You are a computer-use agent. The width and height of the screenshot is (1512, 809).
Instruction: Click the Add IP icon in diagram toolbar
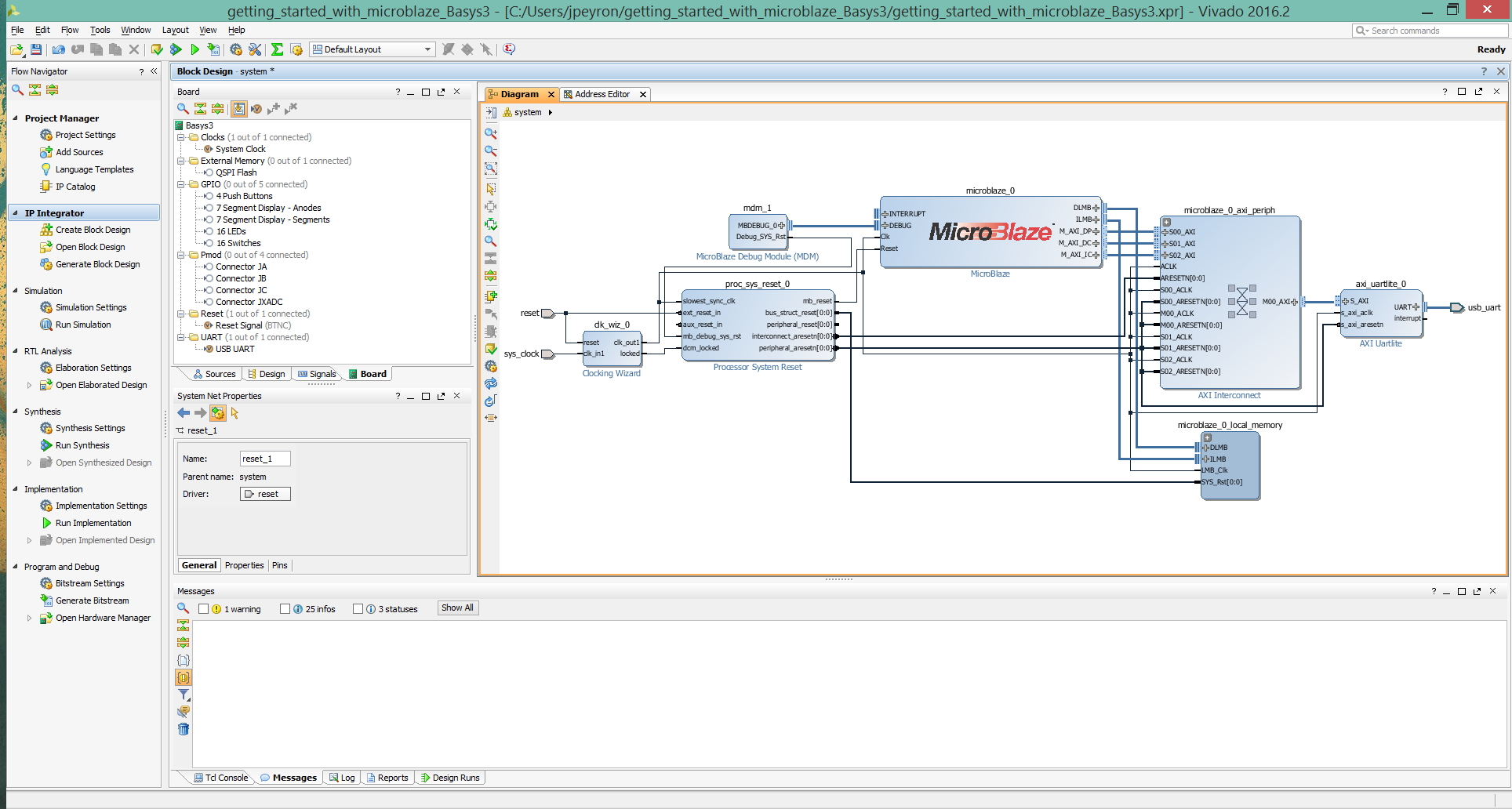491,296
